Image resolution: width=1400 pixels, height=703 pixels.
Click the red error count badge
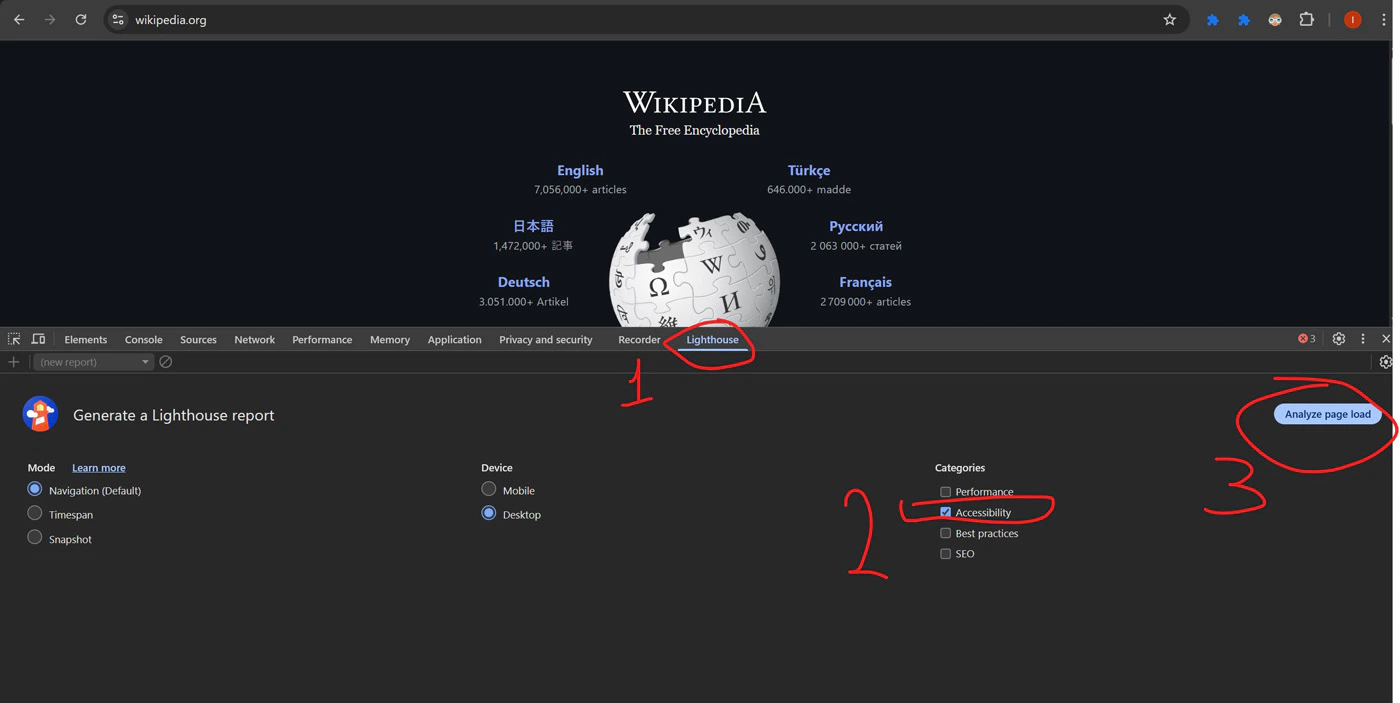1307,339
